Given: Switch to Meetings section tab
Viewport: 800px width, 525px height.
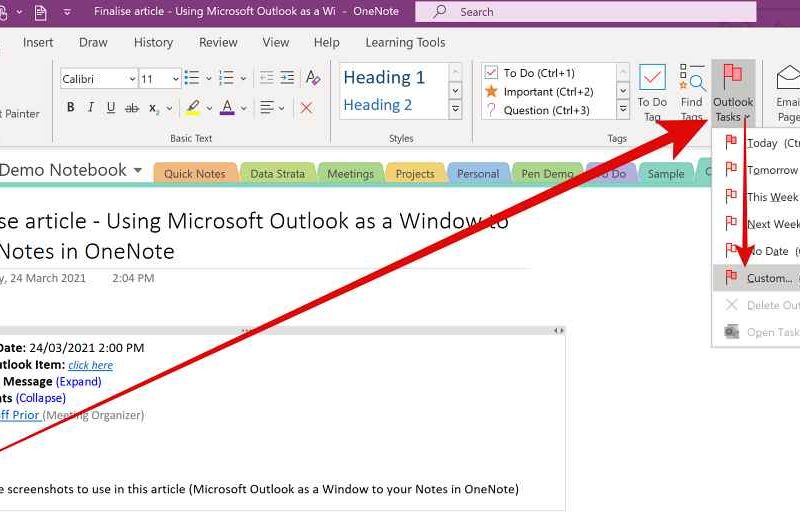Looking at the screenshot, I should coord(351,173).
